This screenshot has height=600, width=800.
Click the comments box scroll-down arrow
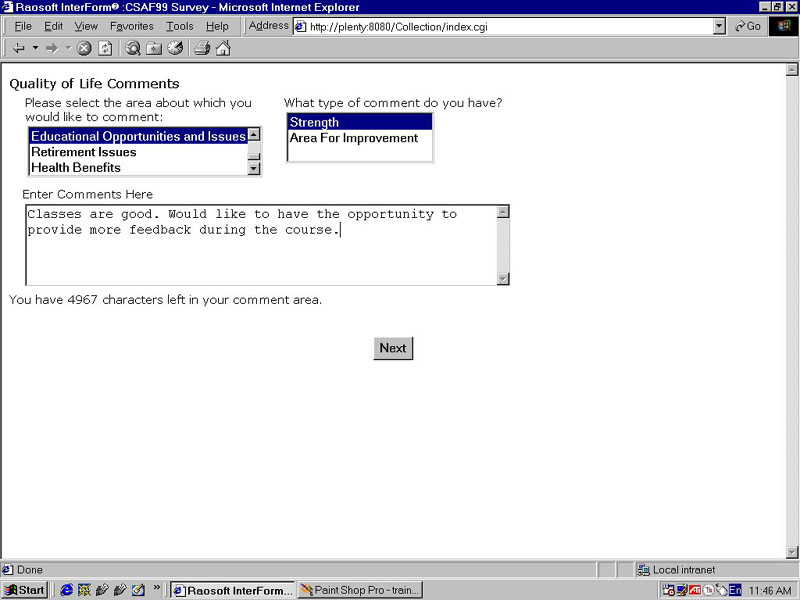(x=503, y=279)
